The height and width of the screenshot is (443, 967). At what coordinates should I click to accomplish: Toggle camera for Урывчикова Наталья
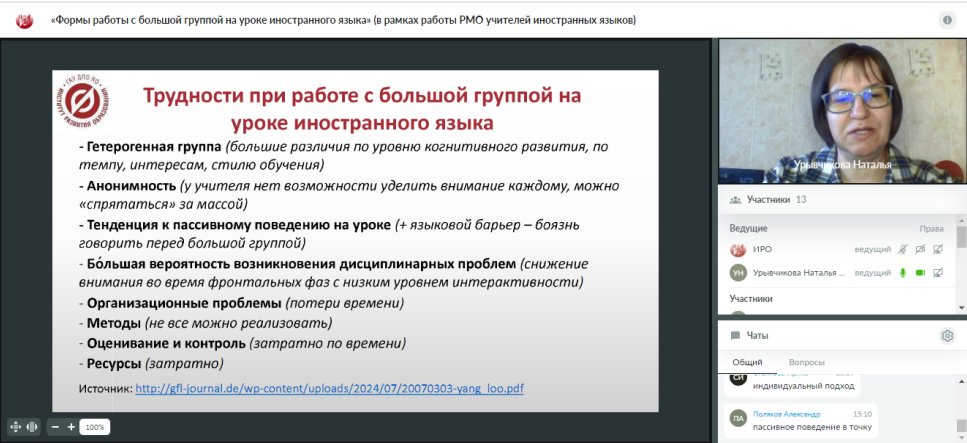[920, 272]
